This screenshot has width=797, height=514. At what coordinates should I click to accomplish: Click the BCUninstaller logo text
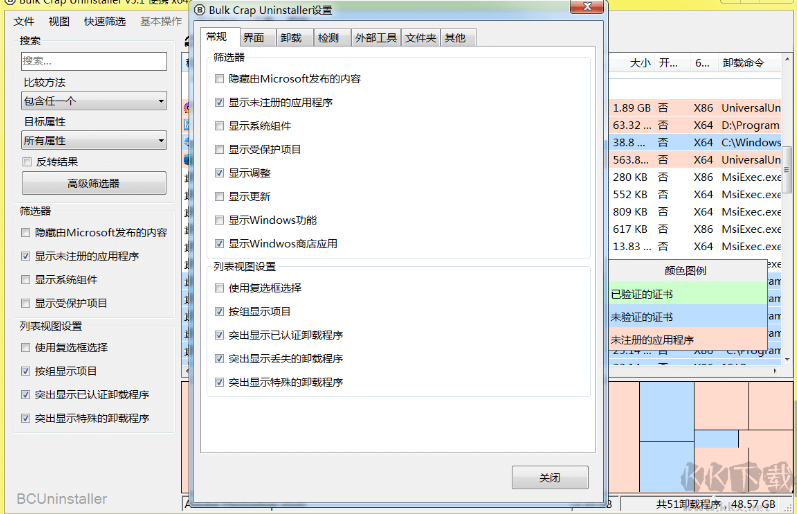click(62, 499)
